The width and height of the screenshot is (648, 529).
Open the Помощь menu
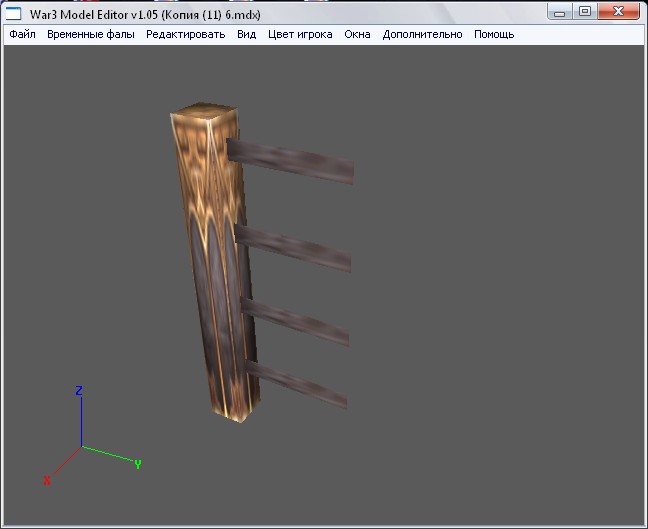[x=494, y=34]
